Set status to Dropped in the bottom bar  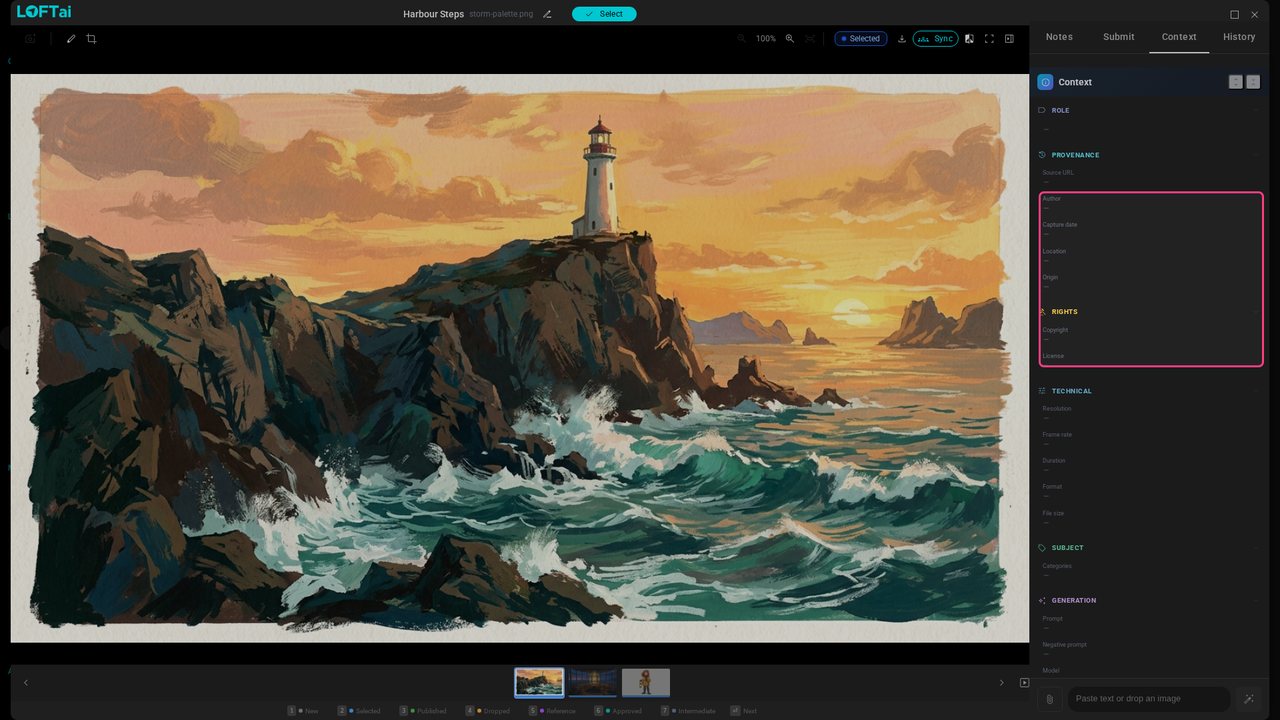coord(488,711)
